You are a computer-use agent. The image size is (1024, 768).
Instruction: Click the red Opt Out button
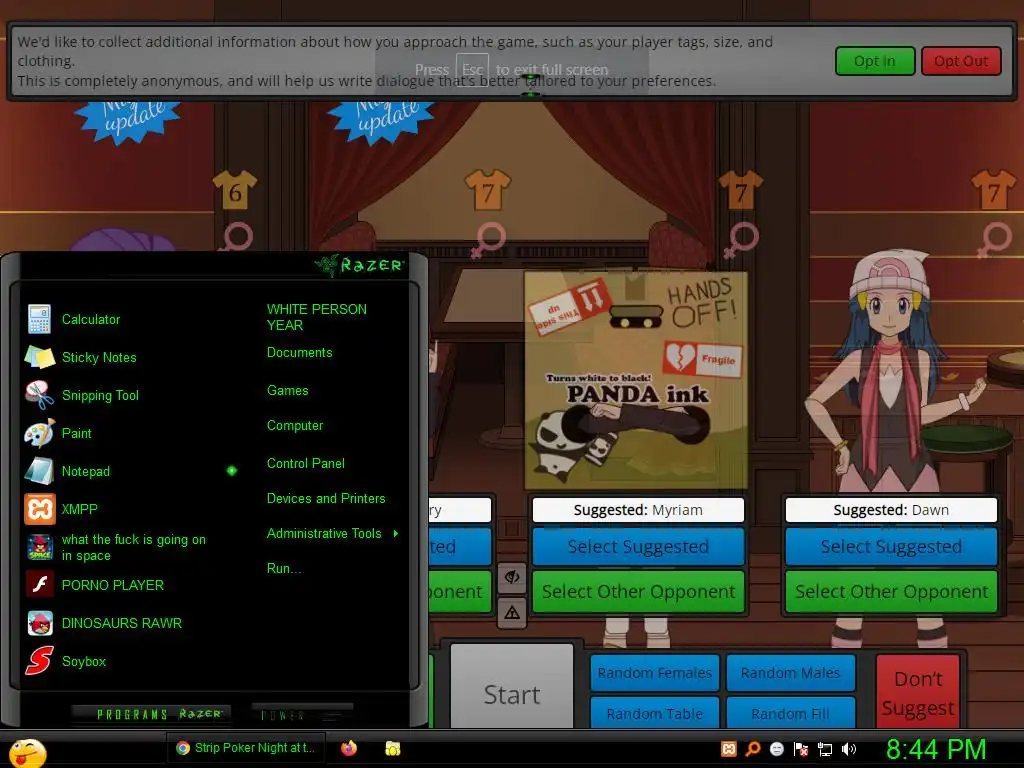tap(961, 61)
